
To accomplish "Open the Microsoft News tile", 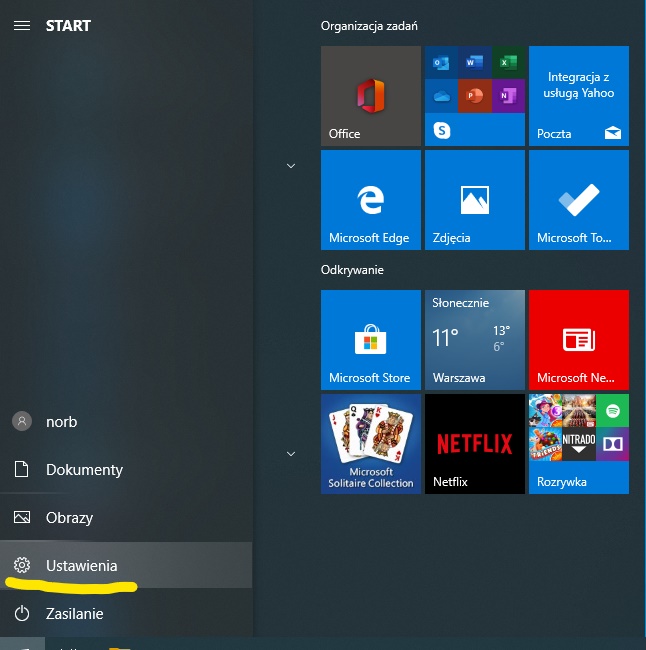I will (579, 340).
